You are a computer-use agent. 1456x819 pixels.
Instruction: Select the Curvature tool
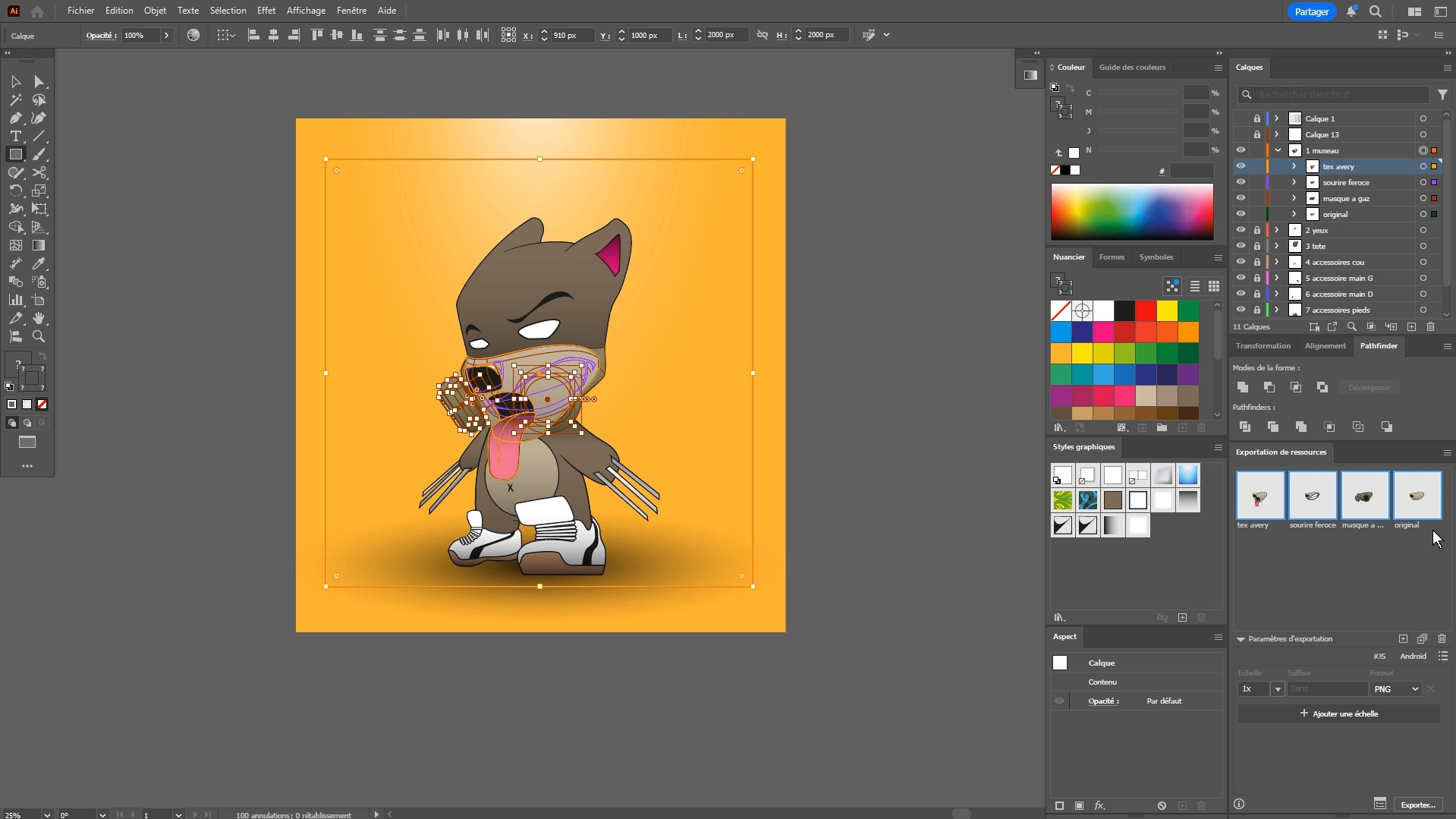(39, 118)
